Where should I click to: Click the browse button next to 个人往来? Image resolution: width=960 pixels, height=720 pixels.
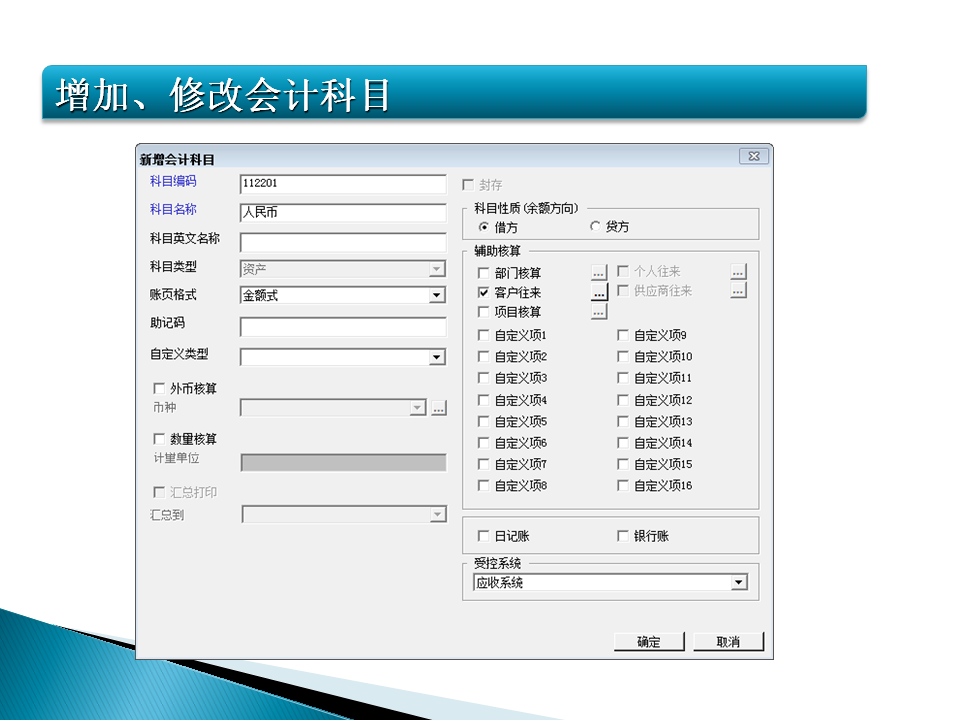(x=738, y=271)
